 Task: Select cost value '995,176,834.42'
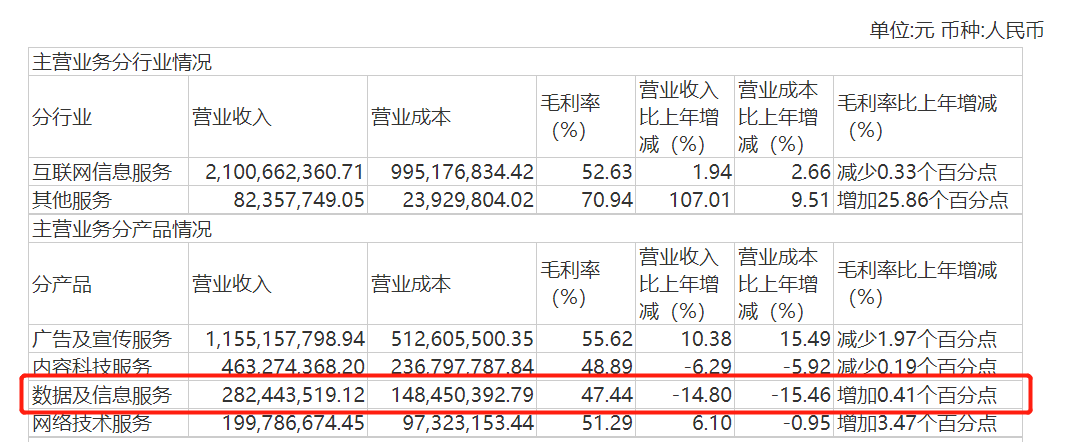coord(464,171)
